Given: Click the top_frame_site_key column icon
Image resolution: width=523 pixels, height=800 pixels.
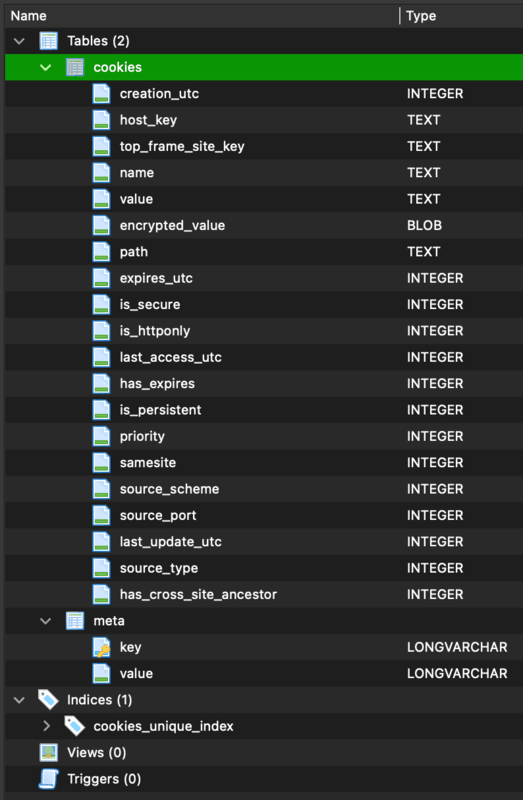Looking at the screenshot, I should [102, 146].
